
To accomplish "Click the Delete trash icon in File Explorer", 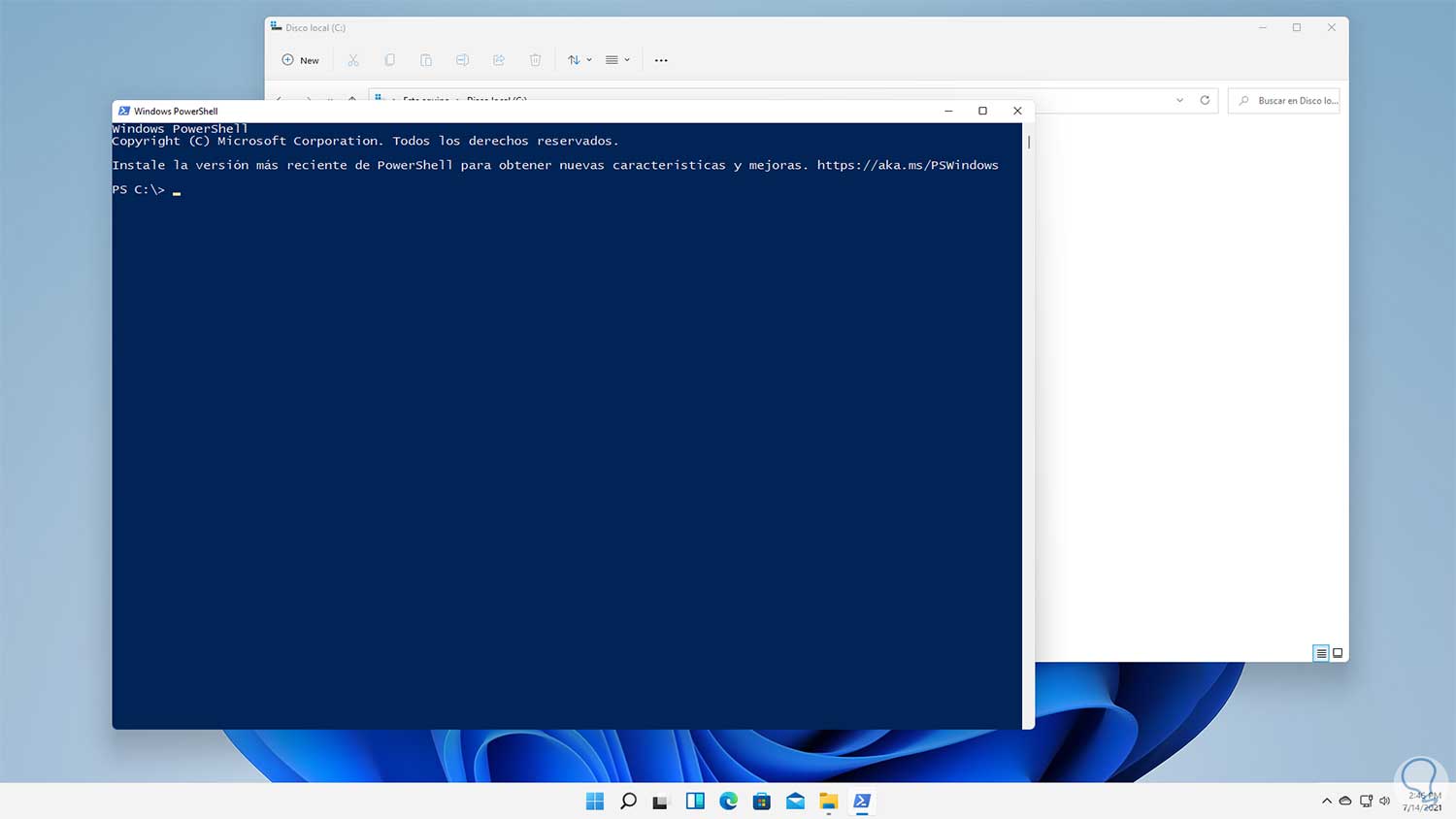I will [535, 60].
